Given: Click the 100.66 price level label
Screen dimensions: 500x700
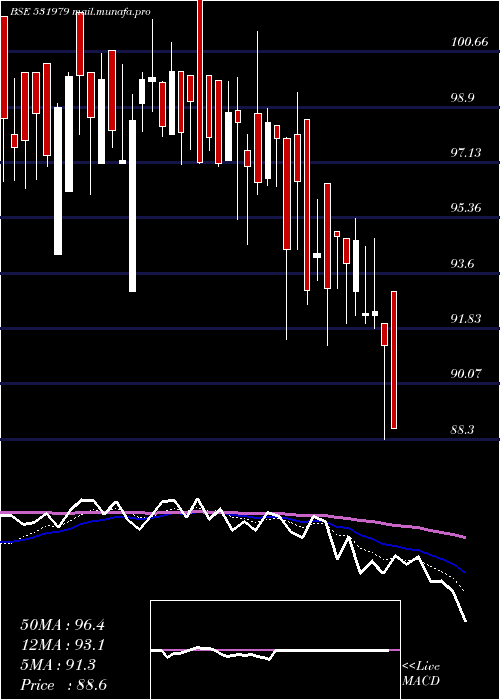Looking at the screenshot, I should click(470, 42).
